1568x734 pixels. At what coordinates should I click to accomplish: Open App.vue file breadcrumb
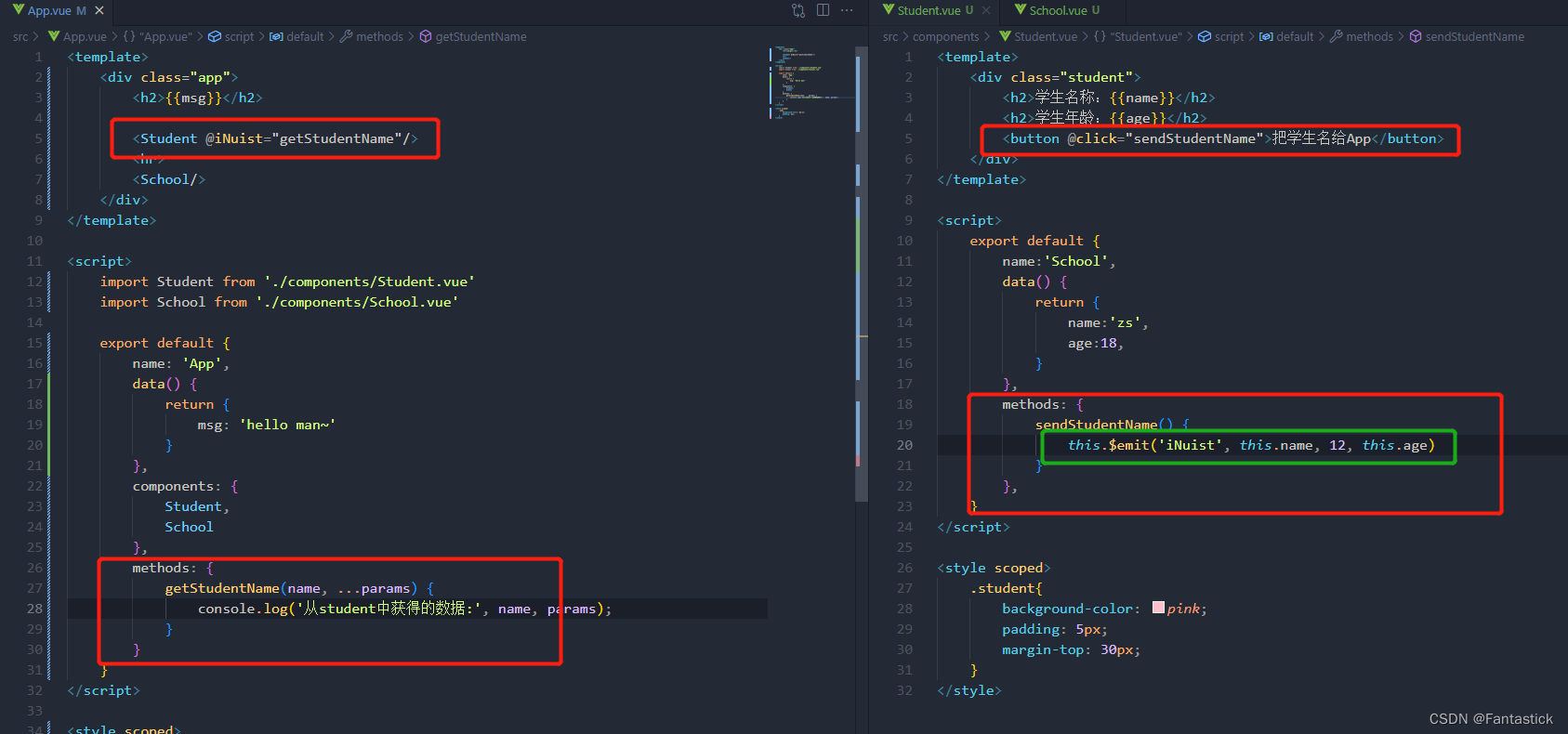point(78,36)
